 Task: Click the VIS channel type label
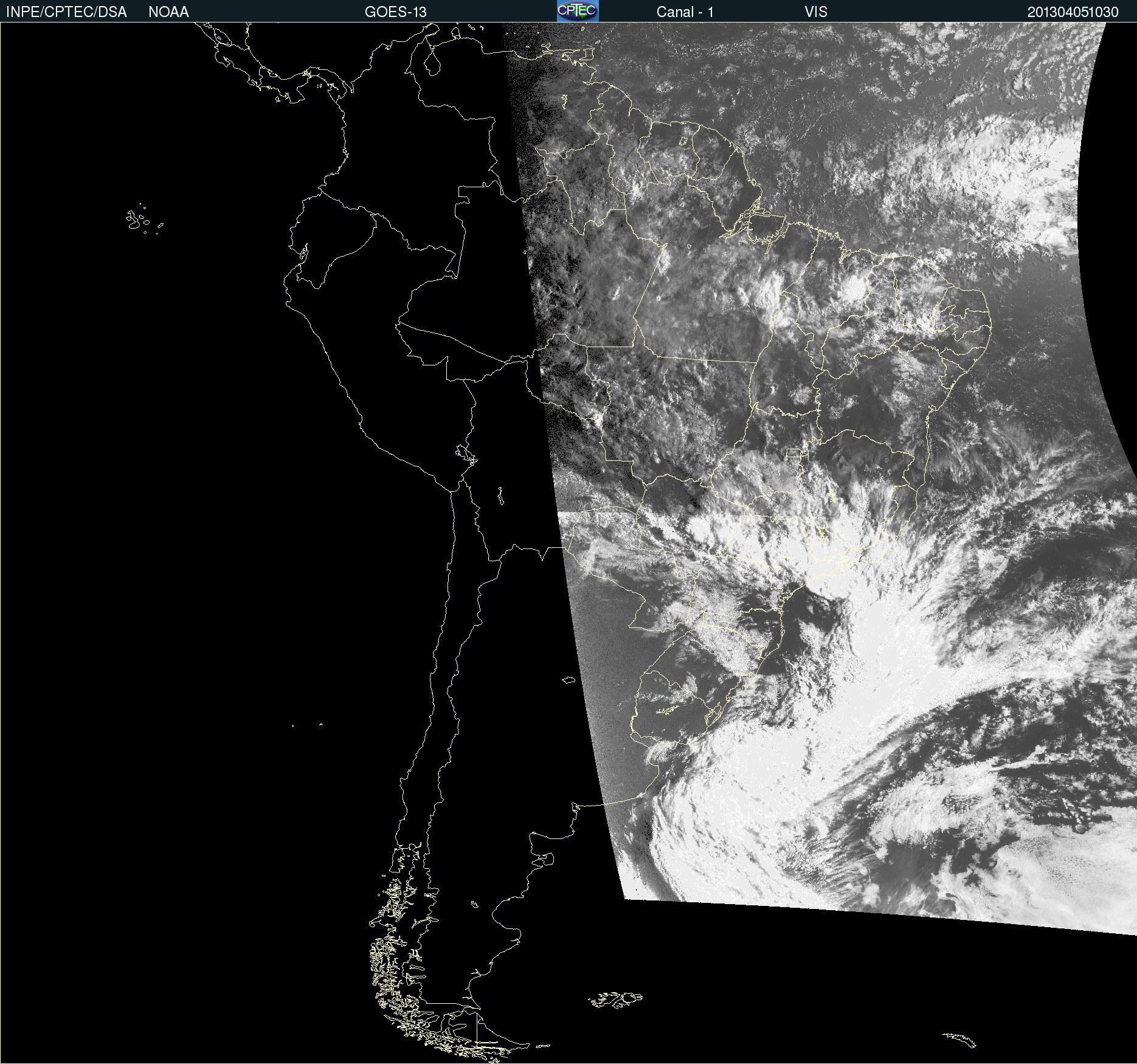(x=816, y=12)
